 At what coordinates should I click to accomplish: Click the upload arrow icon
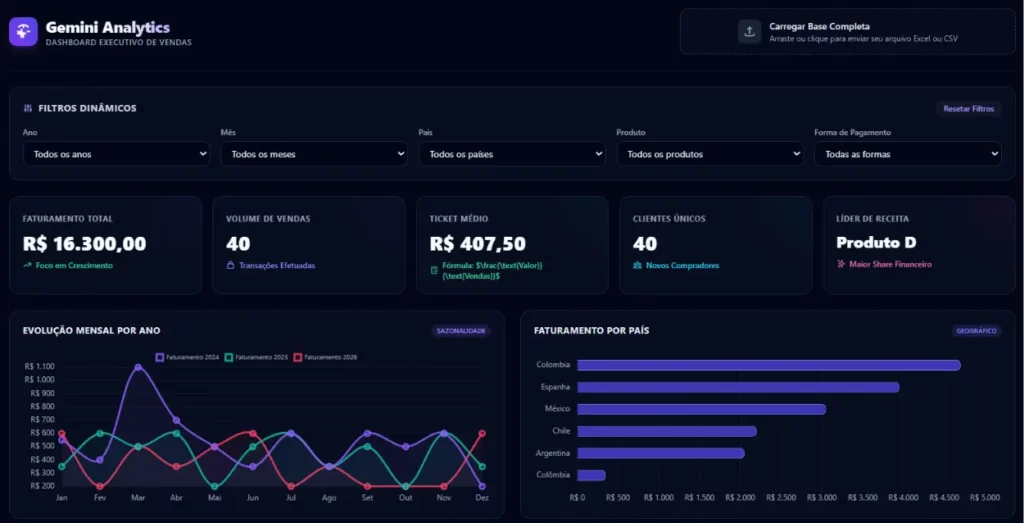coord(750,31)
